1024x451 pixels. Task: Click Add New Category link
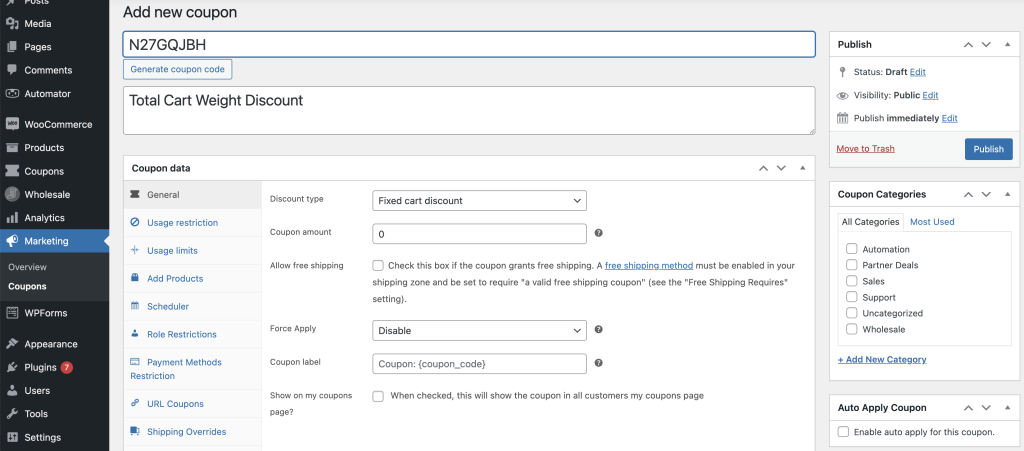pyautogui.click(x=882, y=360)
